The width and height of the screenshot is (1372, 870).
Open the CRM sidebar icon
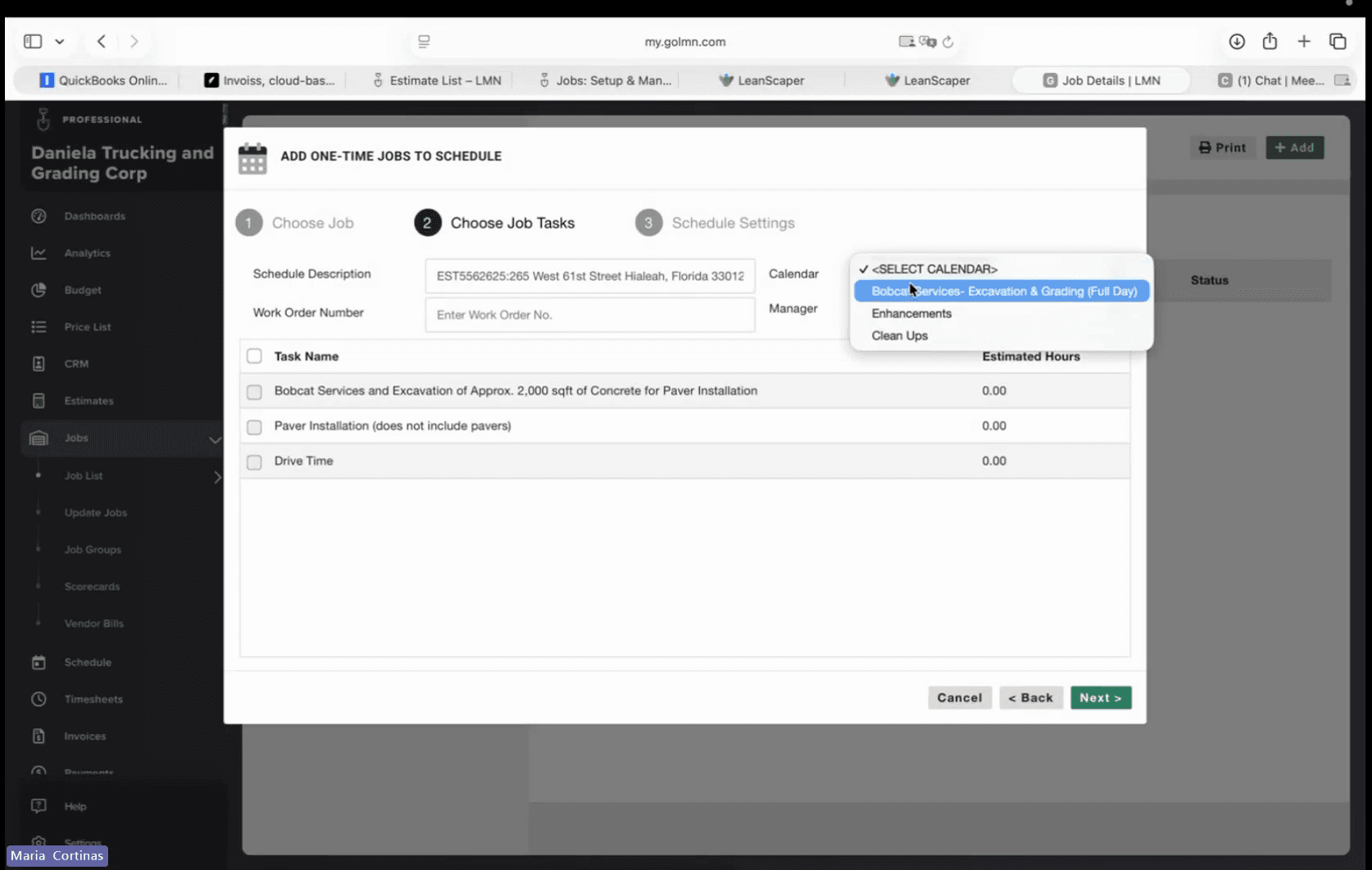coord(39,364)
